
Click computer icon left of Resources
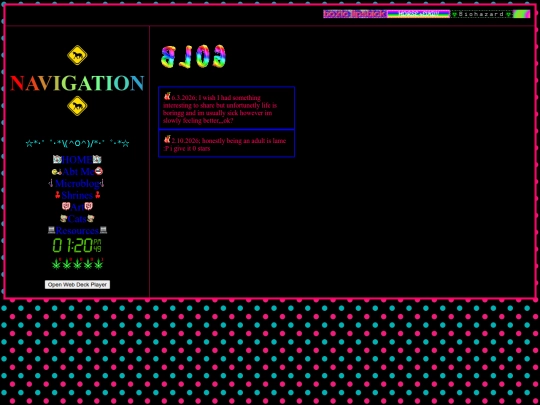pyautogui.click(x=52, y=230)
